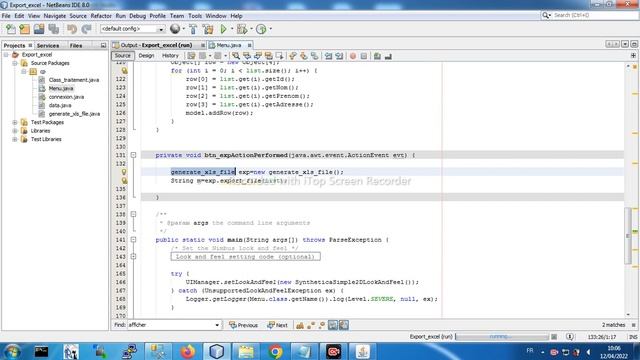This screenshot has height=360, width=640.
Task: Click the Open Project toolbar icon
Action: click(x=39, y=29)
